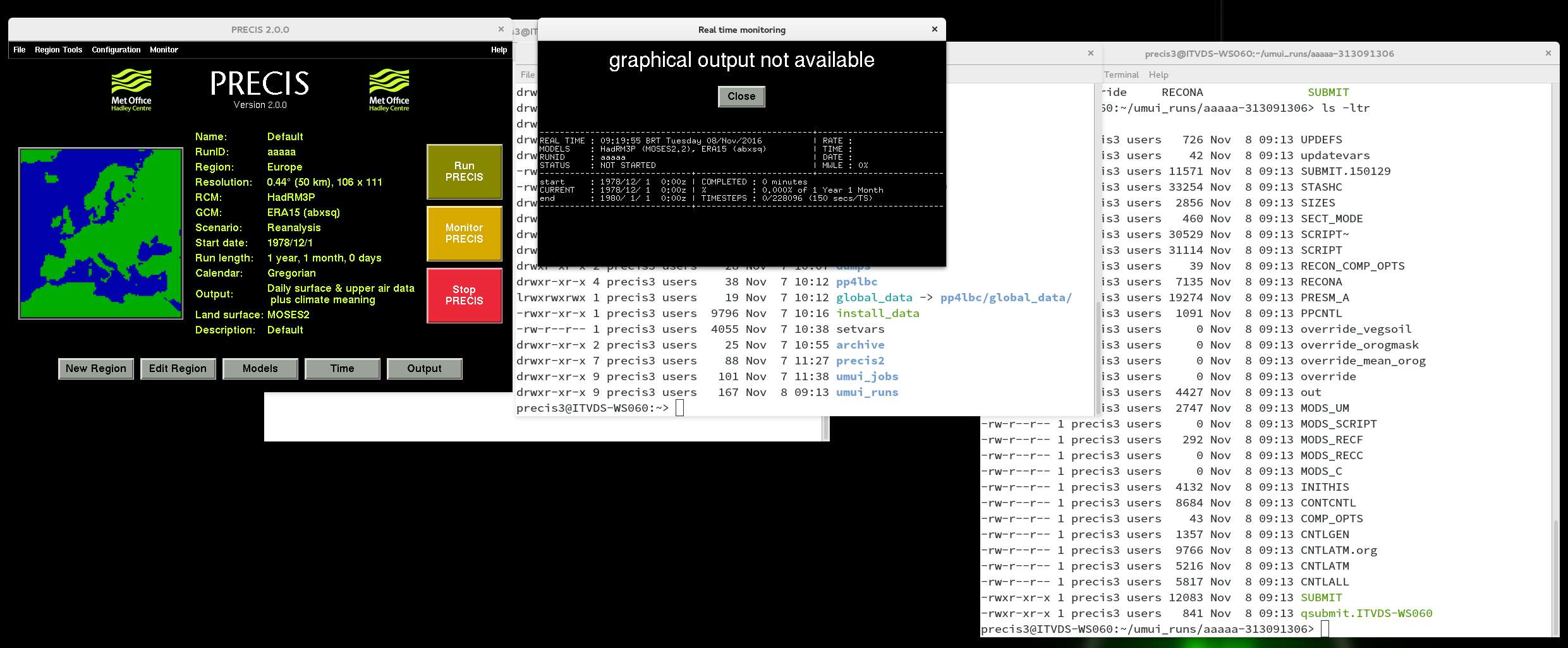Click install_data file in middle terminal

coord(878,314)
